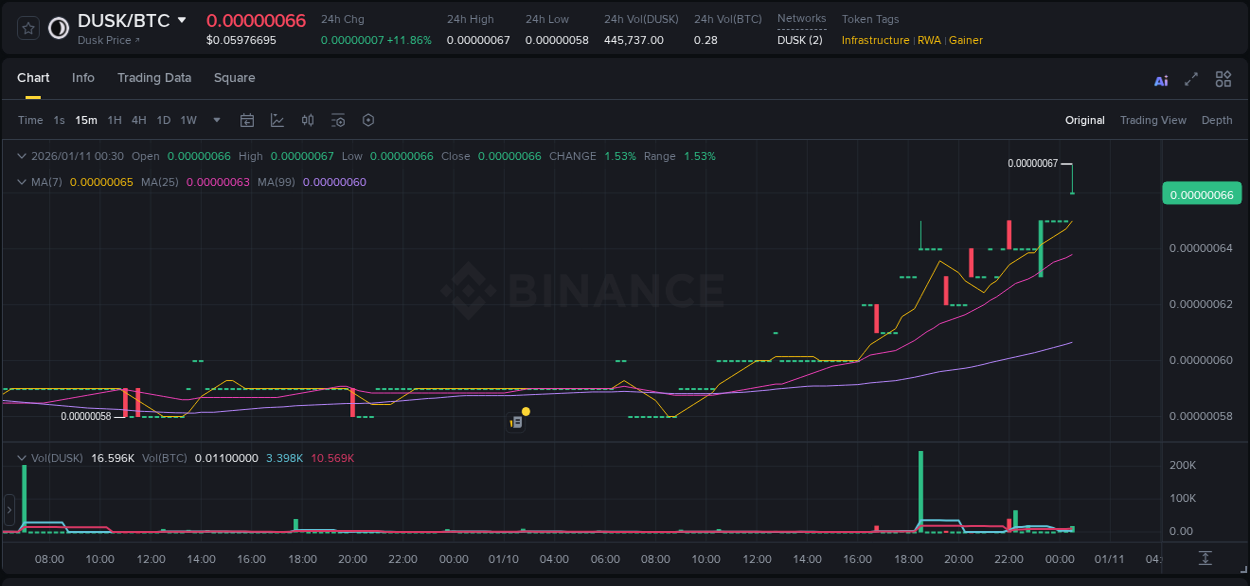Click the RWA token tag link
This screenshot has width=1250, height=586.
point(929,40)
